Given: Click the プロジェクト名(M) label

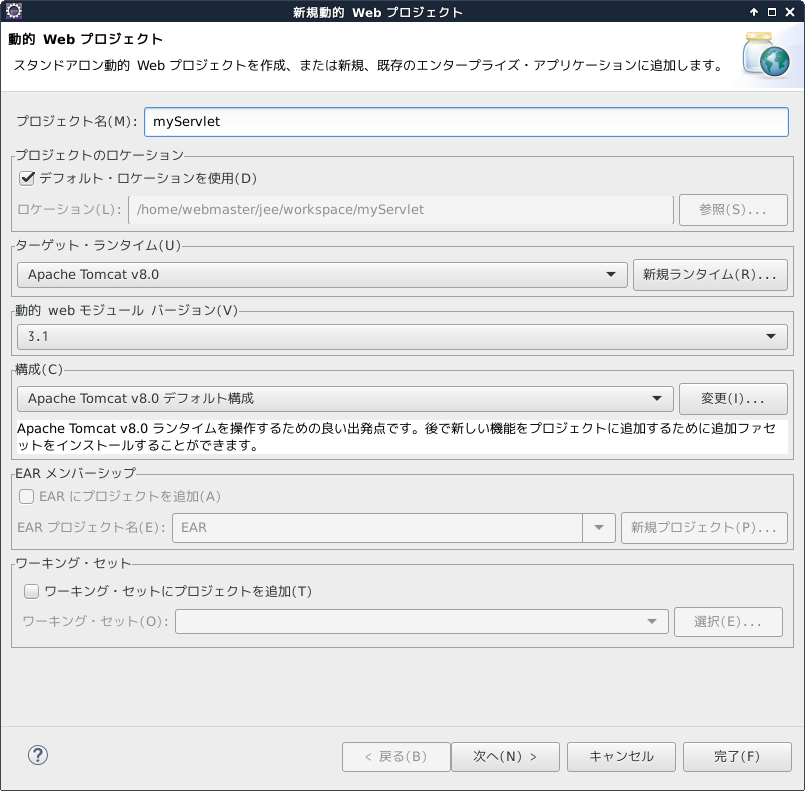Looking at the screenshot, I should coord(77,121).
